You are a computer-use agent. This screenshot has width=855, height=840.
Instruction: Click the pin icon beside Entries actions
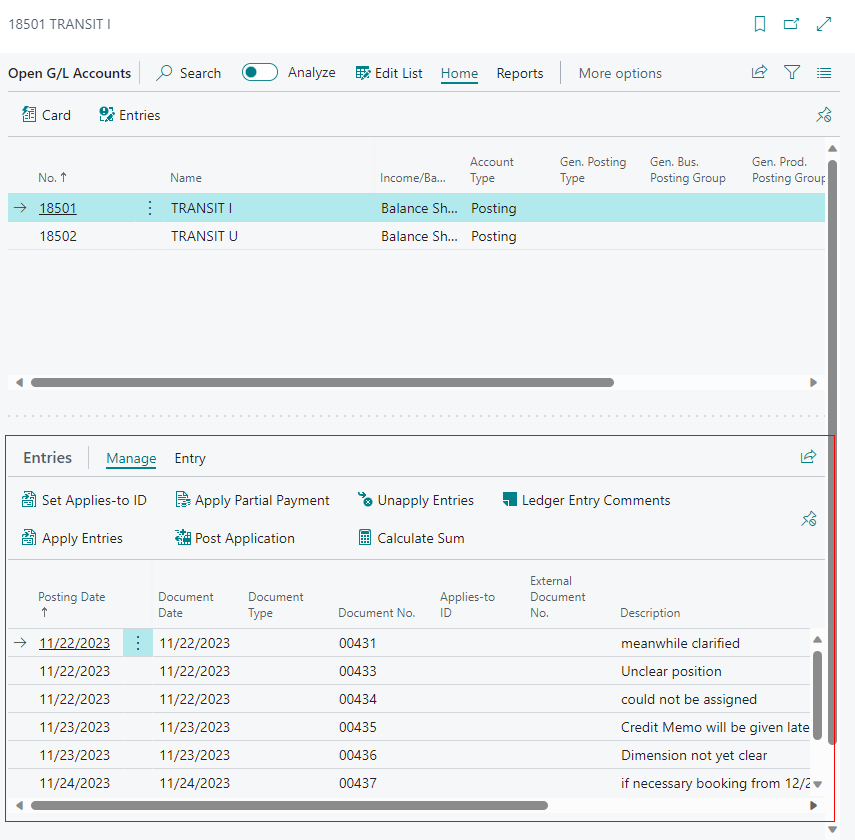(x=810, y=519)
